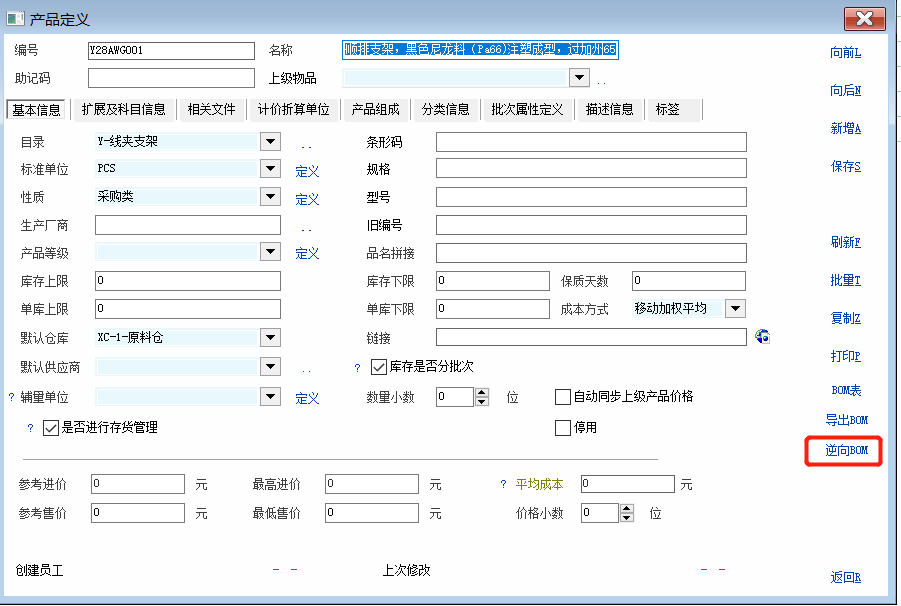Viewport: 901px width, 606px height.
Task: Click the ellipsis button beside 目录 dropdown
Action: click(x=306, y=144)
